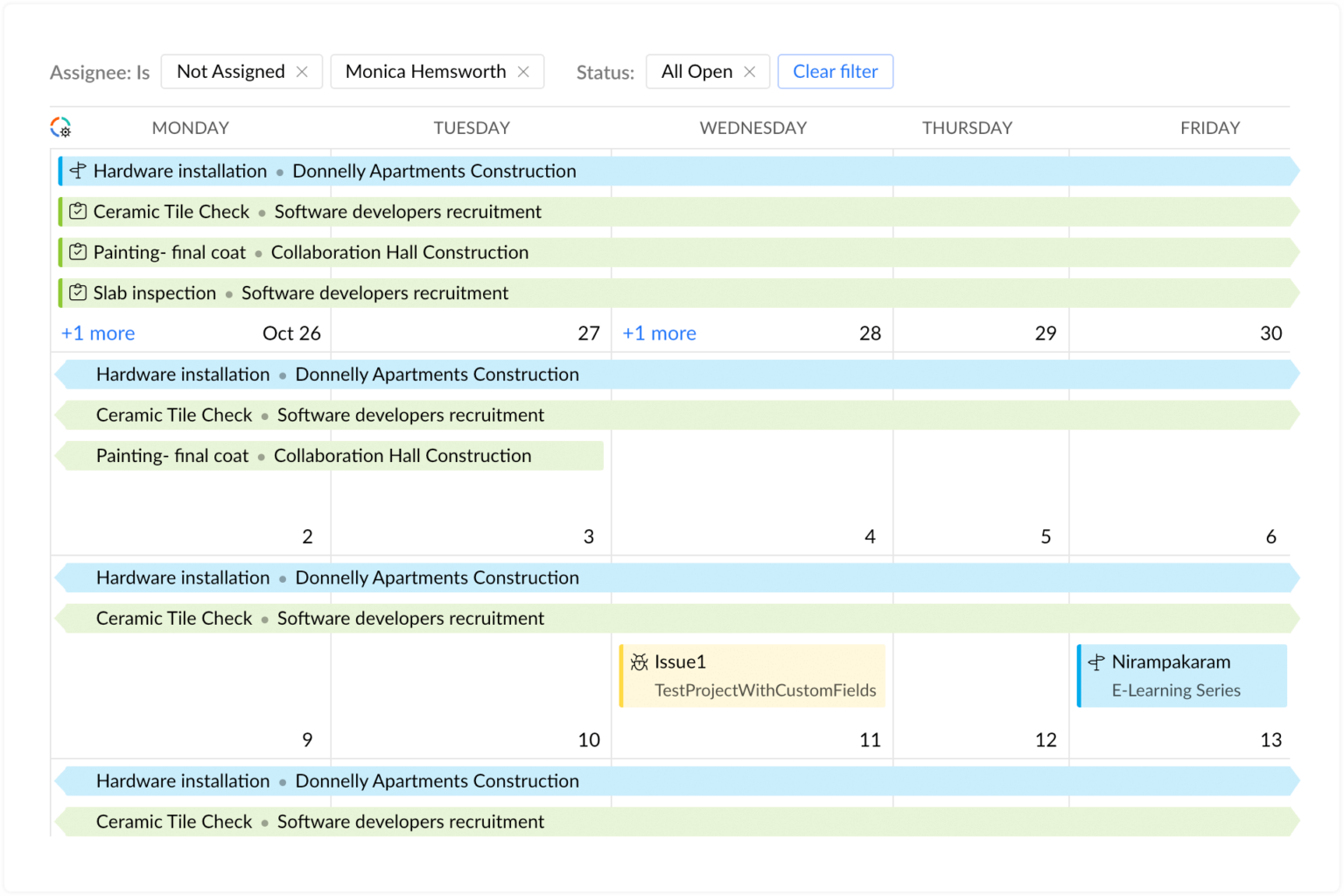Open the calendar settings gear icon
Viewport: 1344px width, 896px height.
(60, 127)
